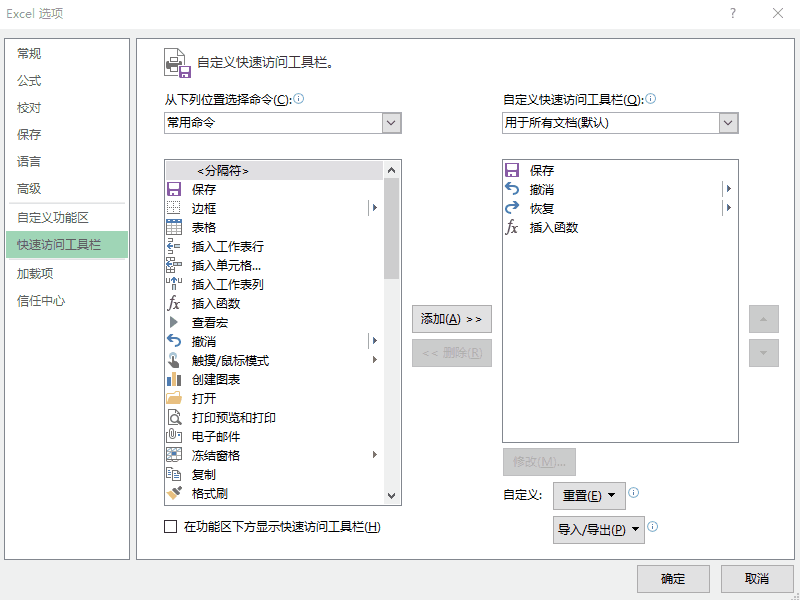Expand submenu arrow of 边框 row
This screenshot has height=600, width=800.
(x=375, y=208)
